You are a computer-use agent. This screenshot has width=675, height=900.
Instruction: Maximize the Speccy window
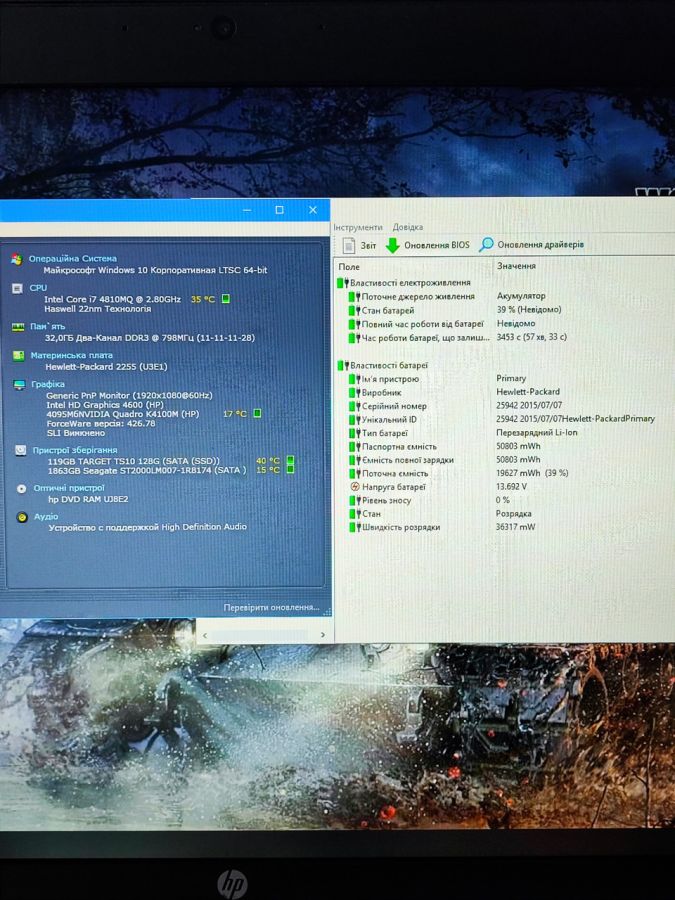[280, 210]
